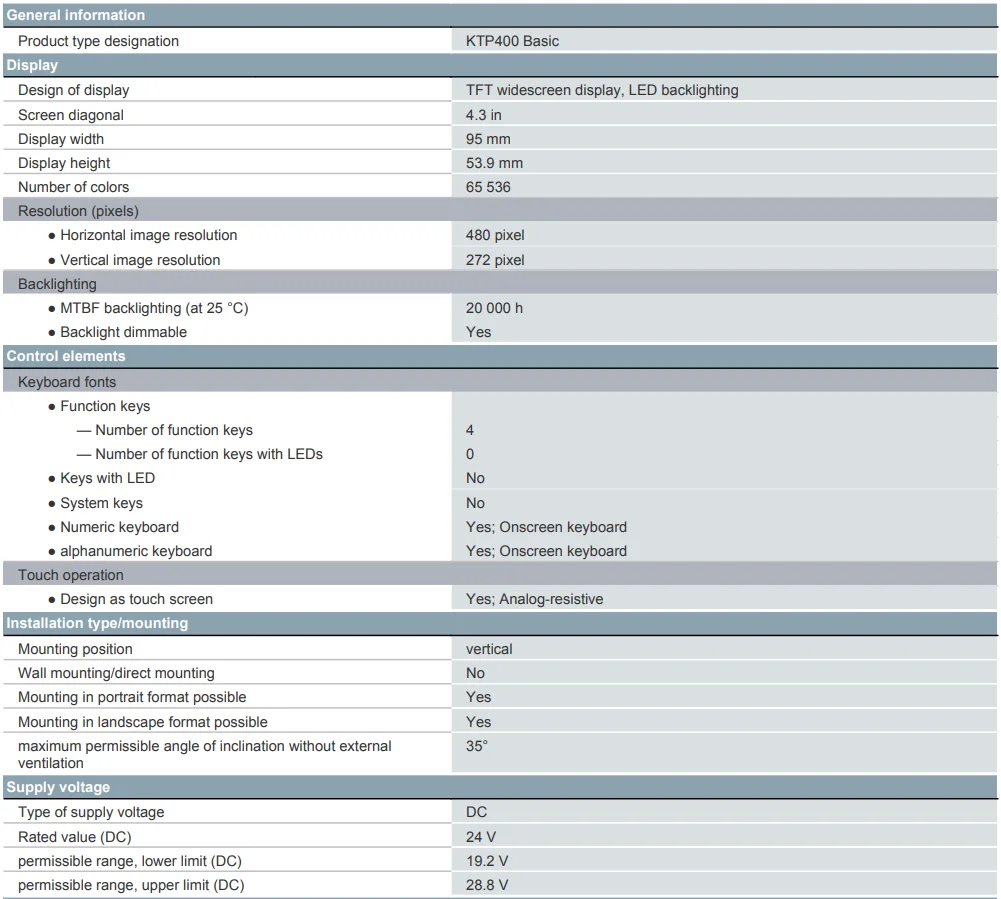This screenshot has width=1001, height=899.
Task: Select the 'No' value for System keys
Action: [475, 503]
